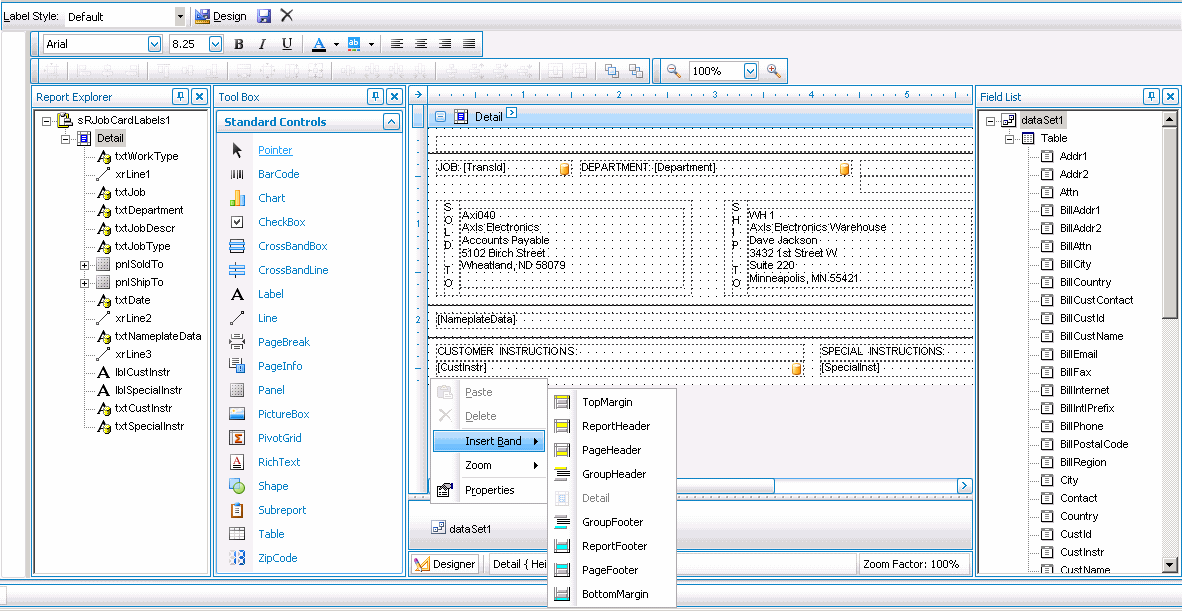Viewport: 1182px width, 611px height.
Task: Select the PictureBox control in Tool Box
Action: 283,414
